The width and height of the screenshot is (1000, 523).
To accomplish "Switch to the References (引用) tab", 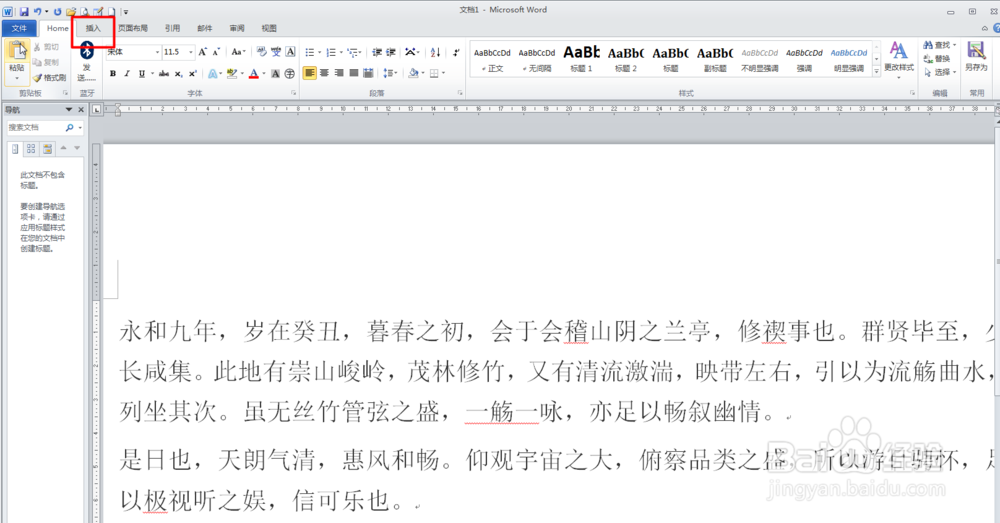I will pos(172,28).
